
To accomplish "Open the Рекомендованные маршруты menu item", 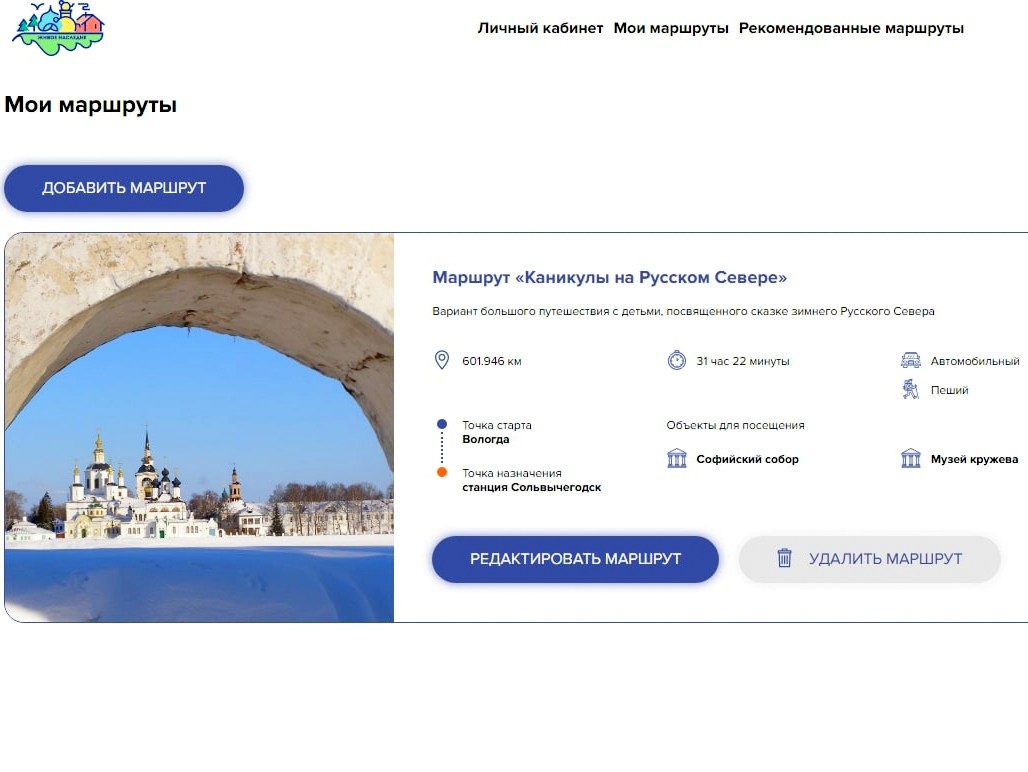I will point(851,28).
